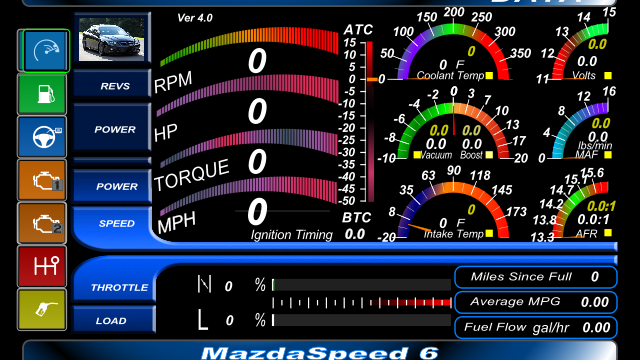Viewport: 640px width, 360px height.
Task: Select the green fuel pump icon
Action: coord(42,94)
